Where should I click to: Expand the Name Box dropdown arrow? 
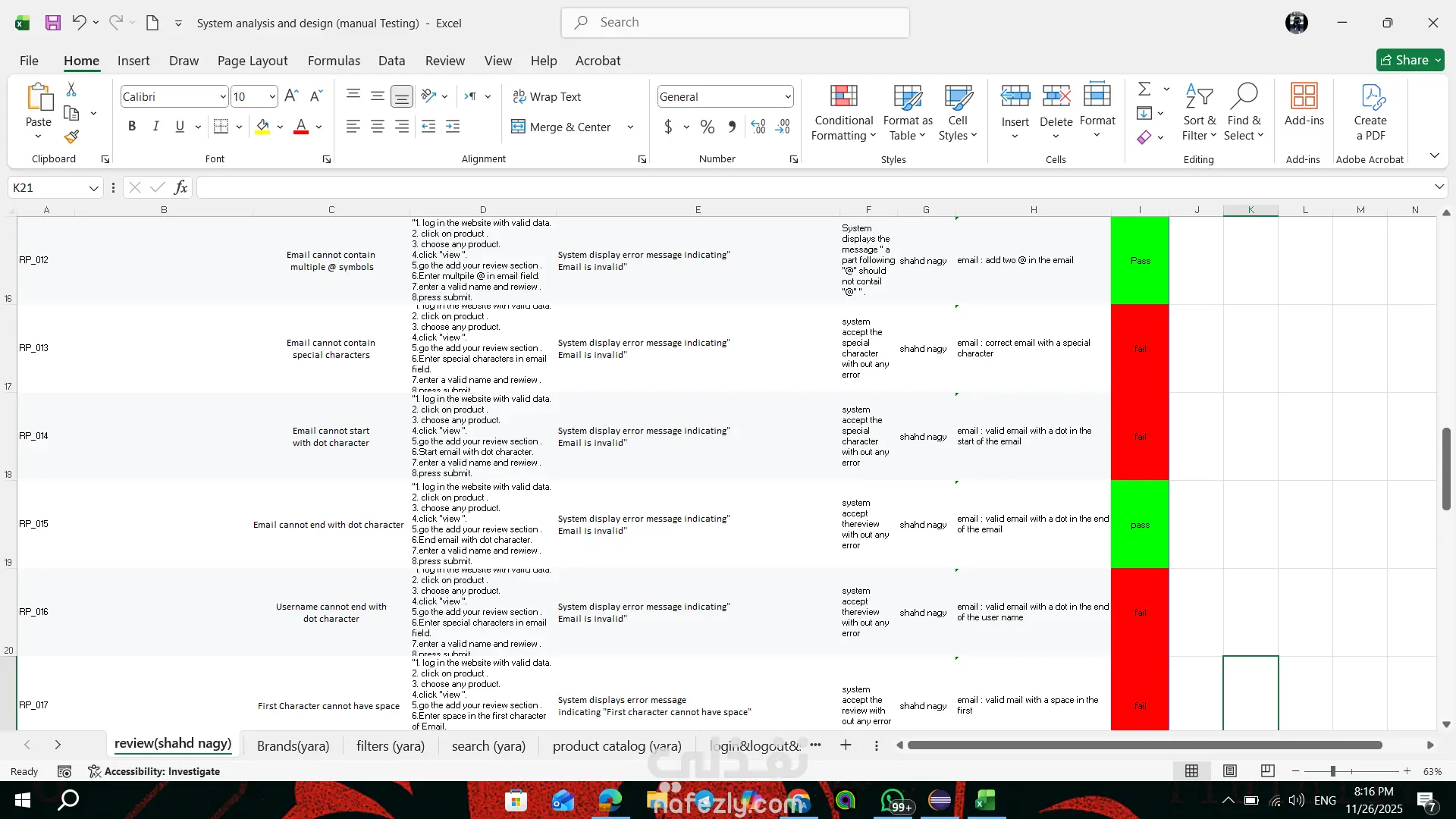pyautogui.click(x=93, y=188)
